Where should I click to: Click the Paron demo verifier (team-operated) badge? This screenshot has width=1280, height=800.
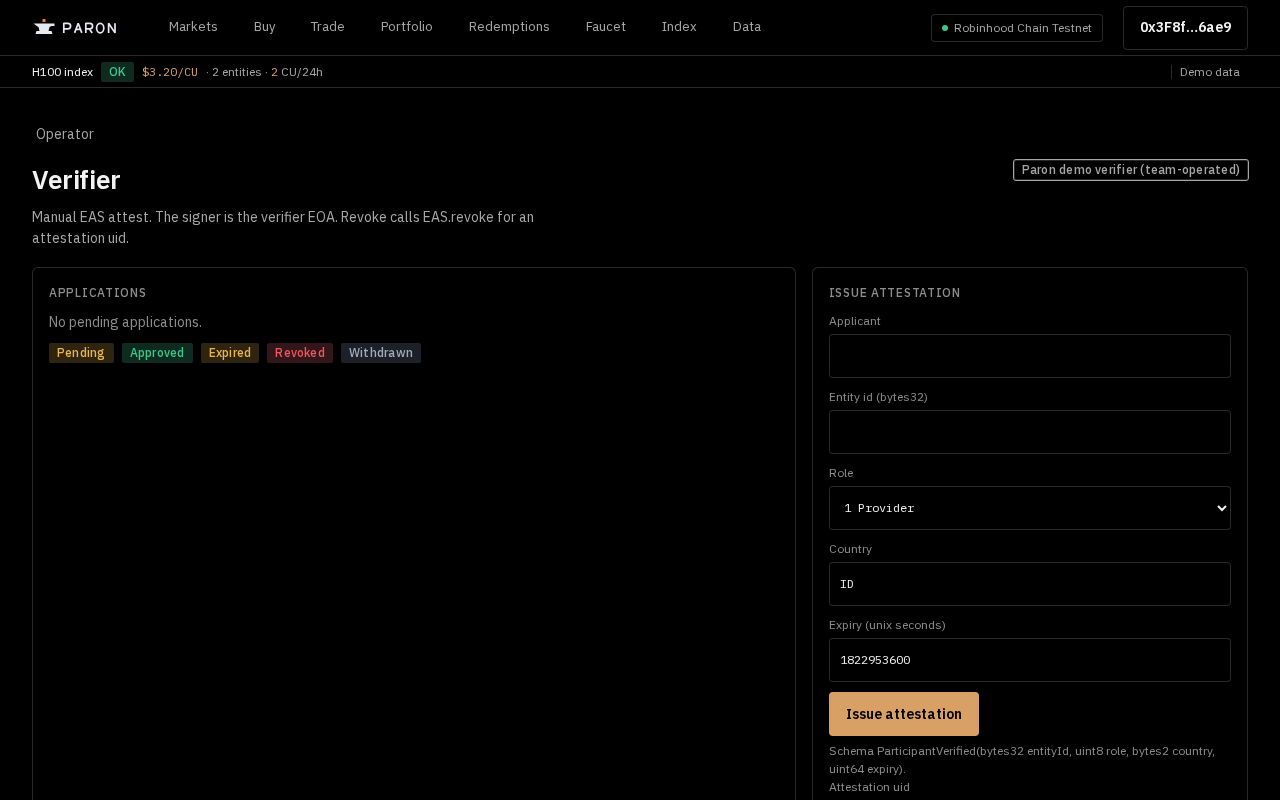1131,170
